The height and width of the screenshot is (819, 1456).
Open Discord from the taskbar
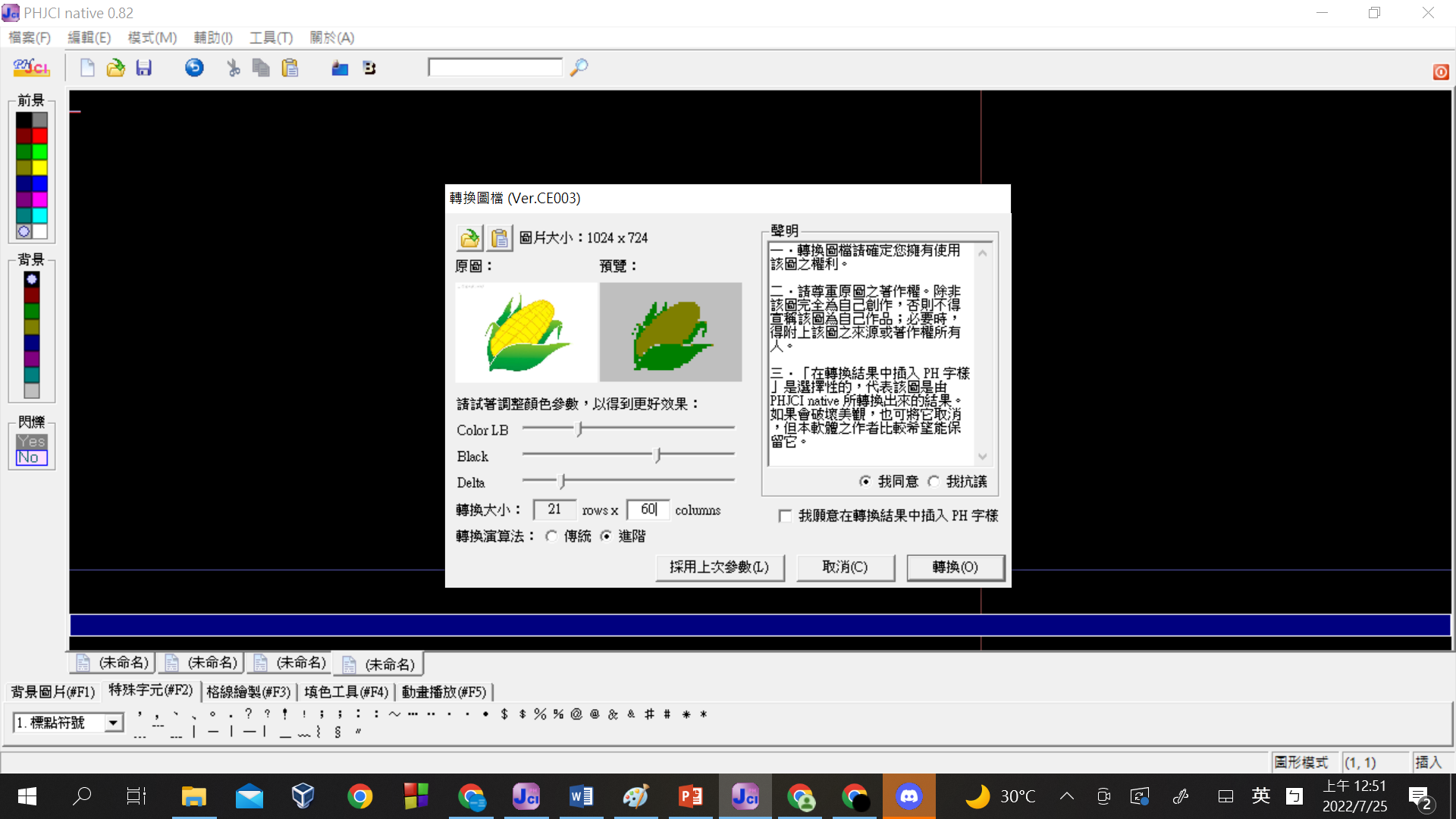click(x=908, y=796)
